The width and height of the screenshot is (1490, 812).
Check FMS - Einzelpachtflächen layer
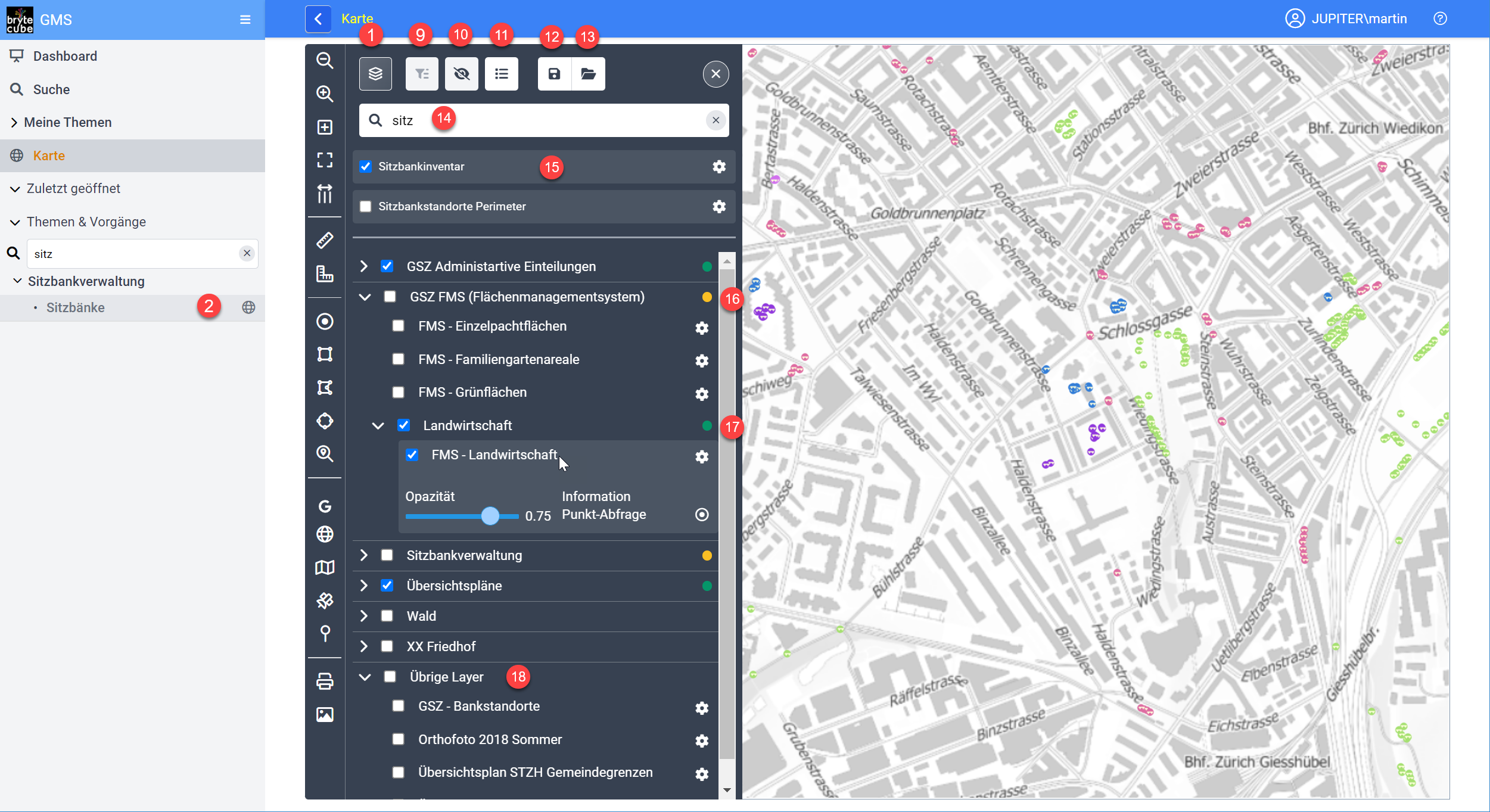pos(399,326)
